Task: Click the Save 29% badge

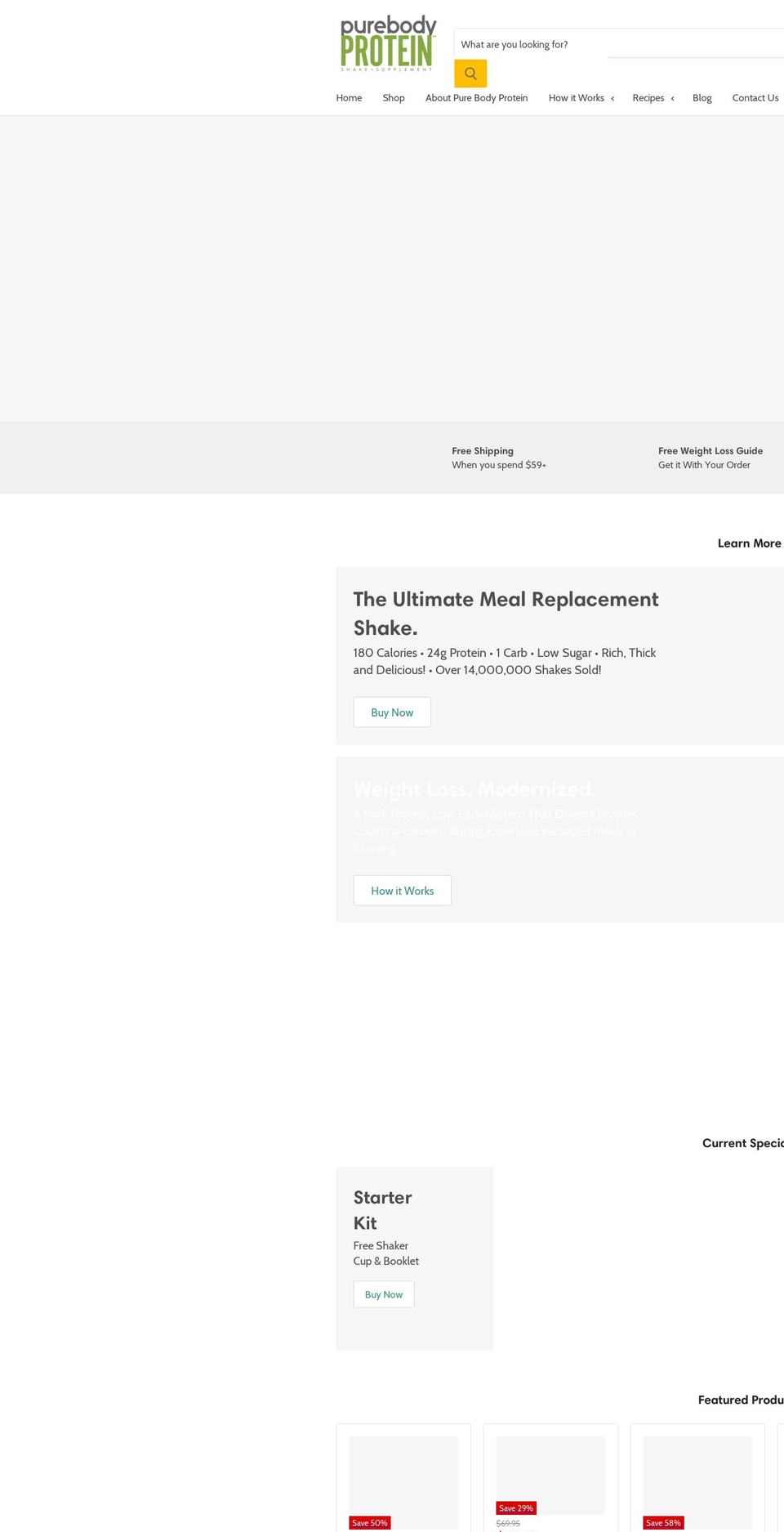Action: pyautogui.click(x=516, y=1508)
